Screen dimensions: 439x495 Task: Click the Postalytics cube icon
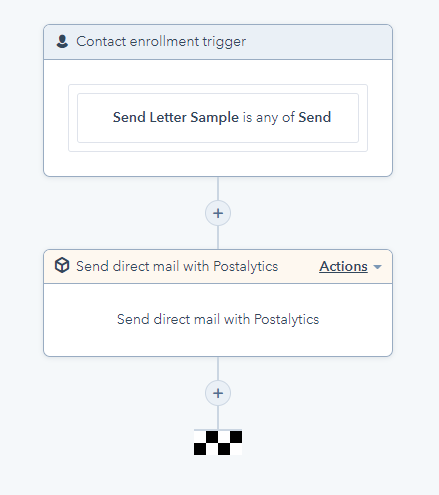(62, 266)
